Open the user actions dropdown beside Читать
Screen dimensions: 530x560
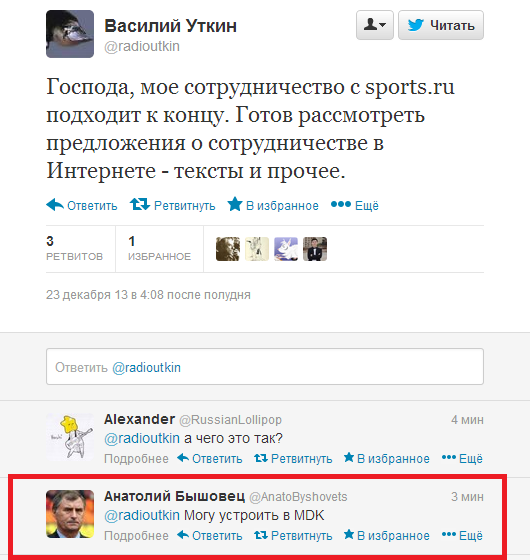[x=375, y=25]
